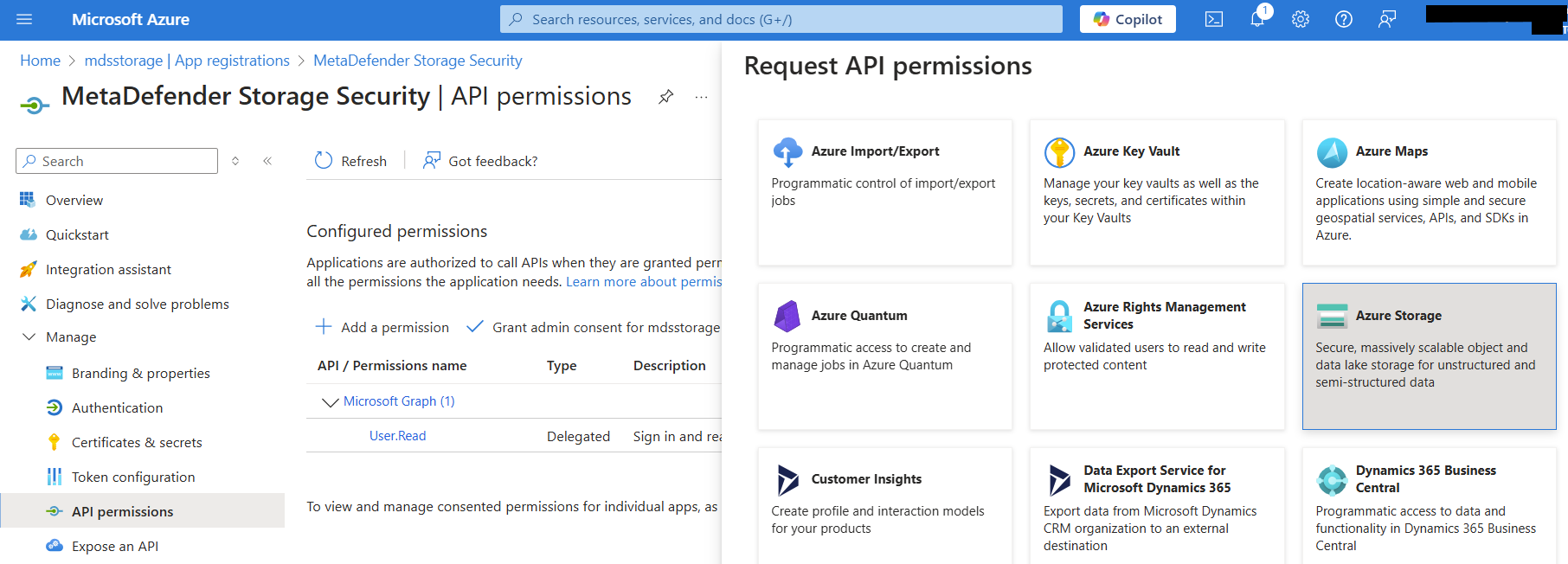
Task: Click the Microsoft Azure portal title
Action: click(131, 19)
